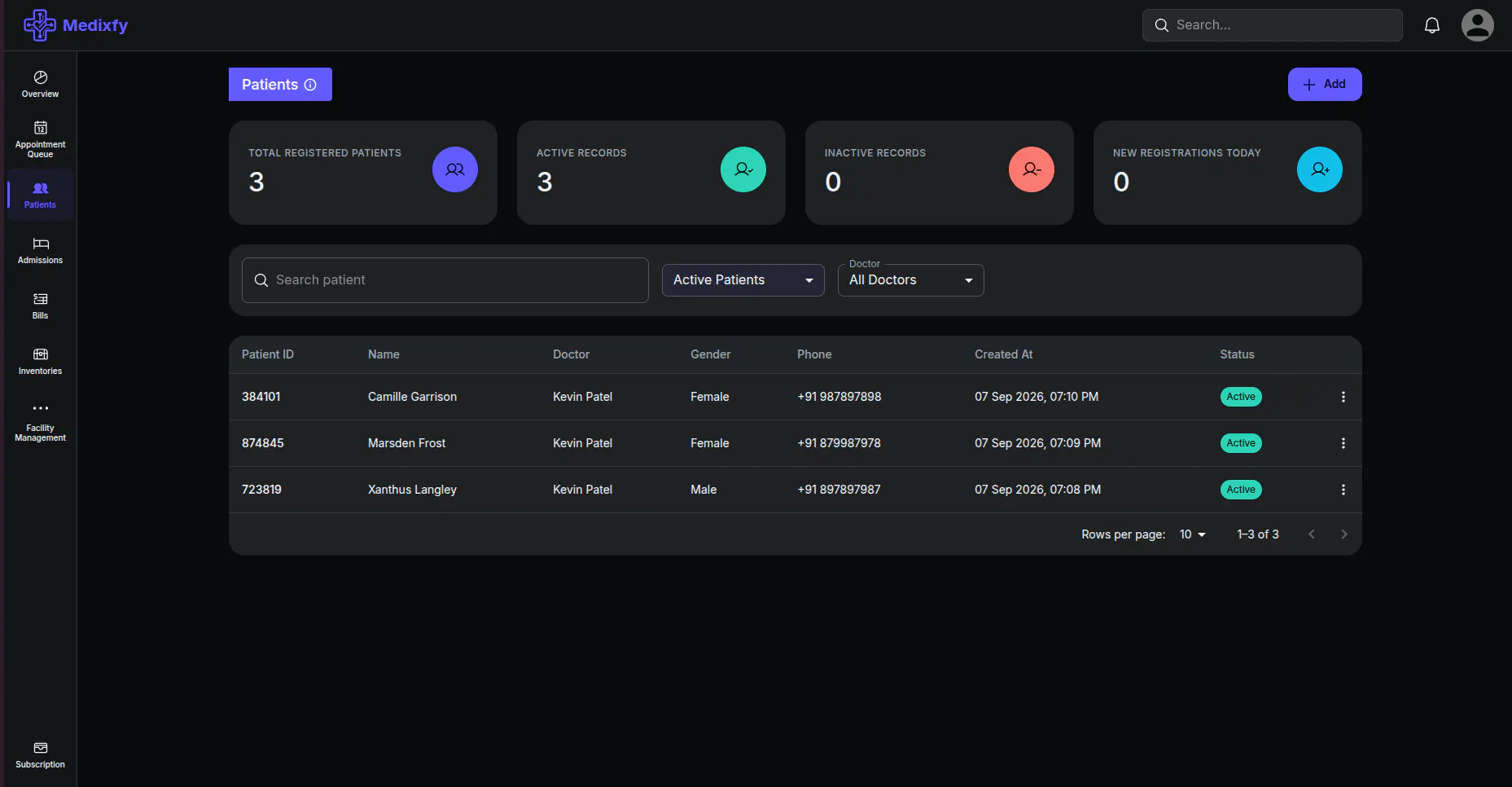
Task: Open Bills in the sidebar
Action: coord(40,306)
